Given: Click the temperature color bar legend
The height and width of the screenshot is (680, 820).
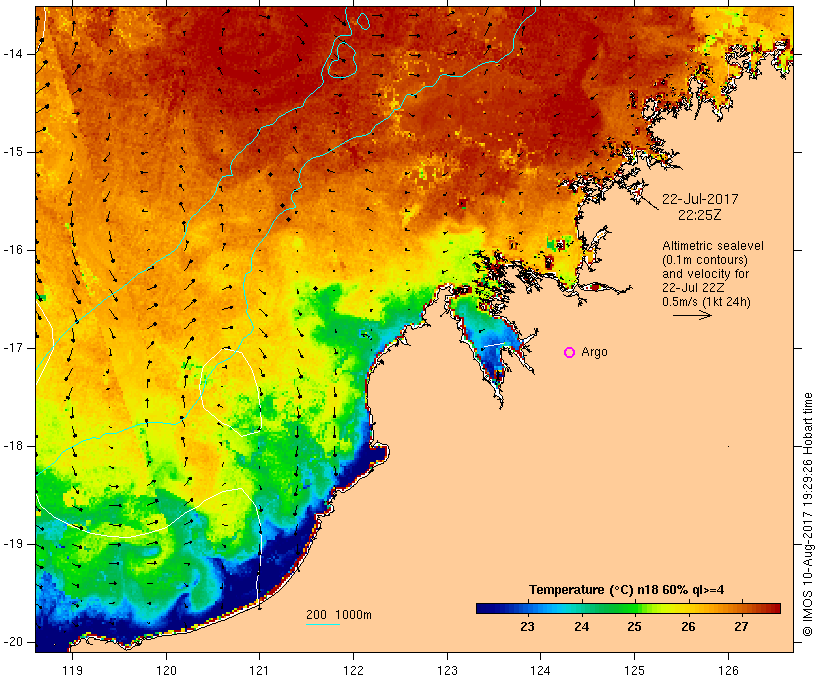Looking at the screenshot, I should (628, 608).
